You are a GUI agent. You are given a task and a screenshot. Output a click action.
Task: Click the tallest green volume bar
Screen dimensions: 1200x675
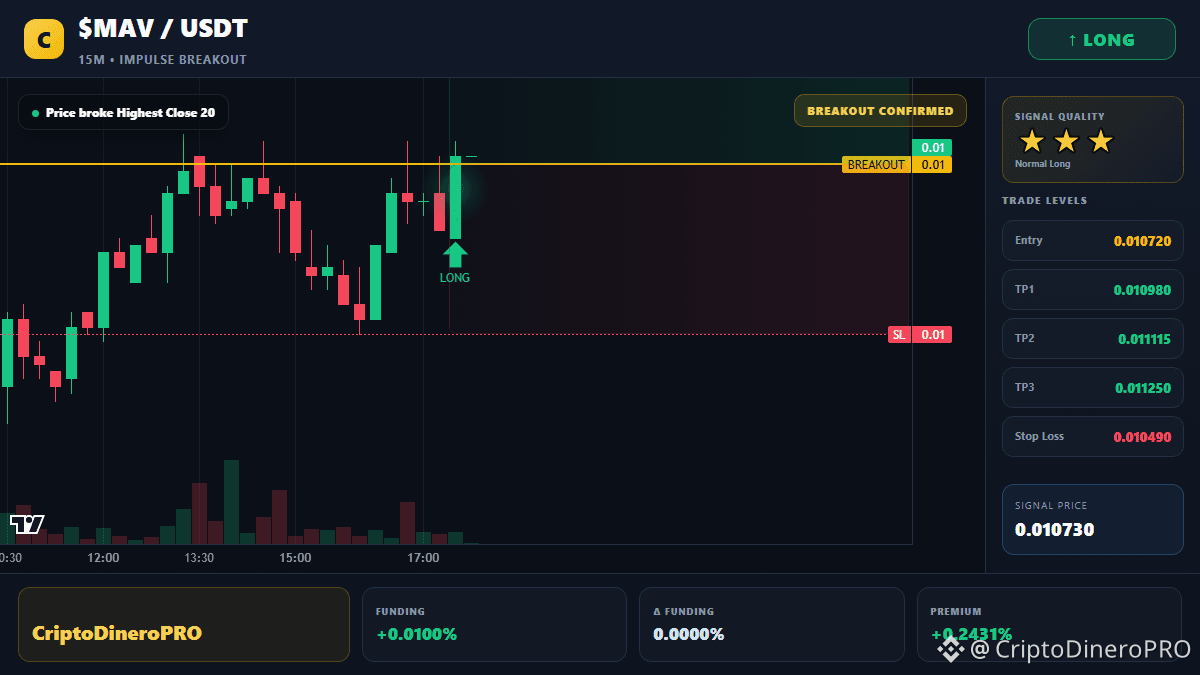click(x=232, y=502)
